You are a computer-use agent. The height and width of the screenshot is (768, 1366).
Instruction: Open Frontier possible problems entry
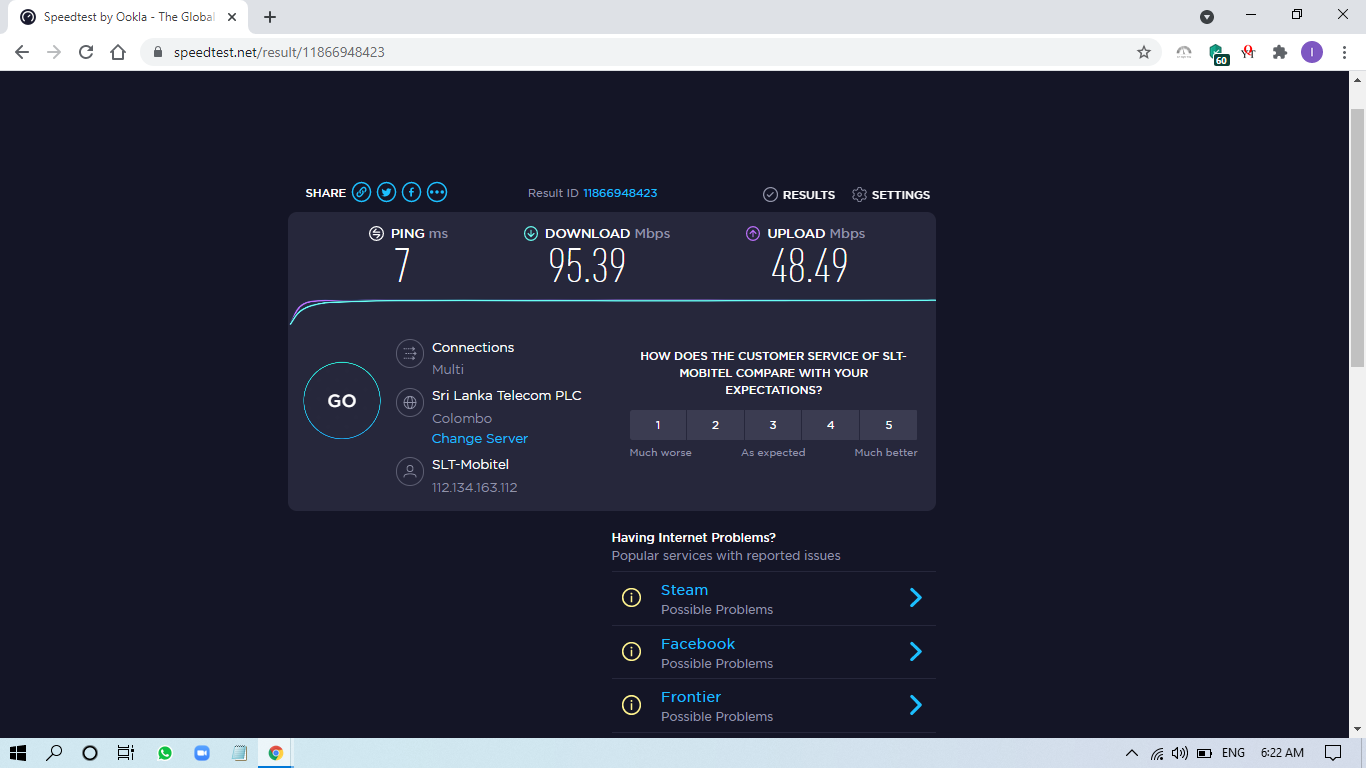point(774,706)
